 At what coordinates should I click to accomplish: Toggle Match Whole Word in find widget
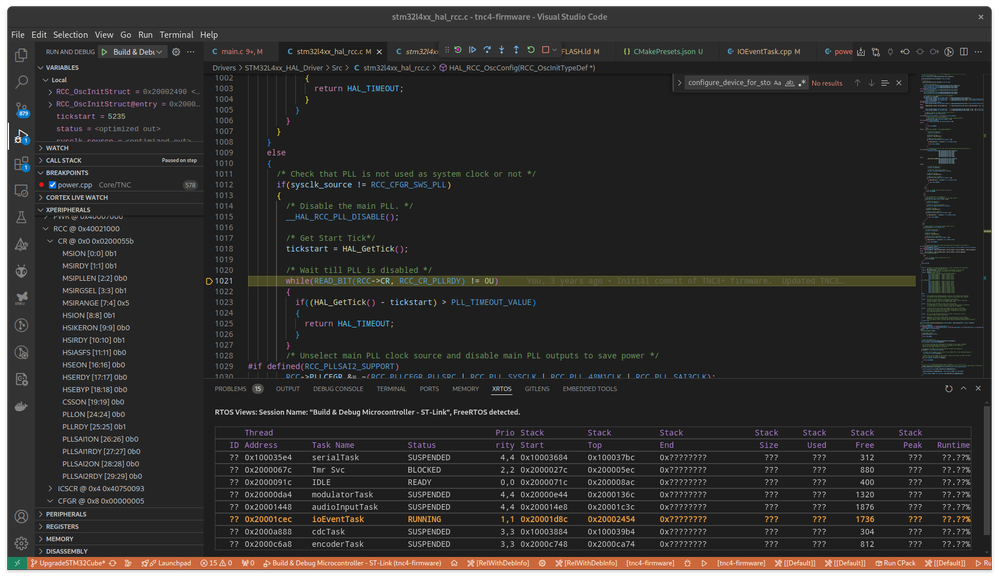[790, 83]
